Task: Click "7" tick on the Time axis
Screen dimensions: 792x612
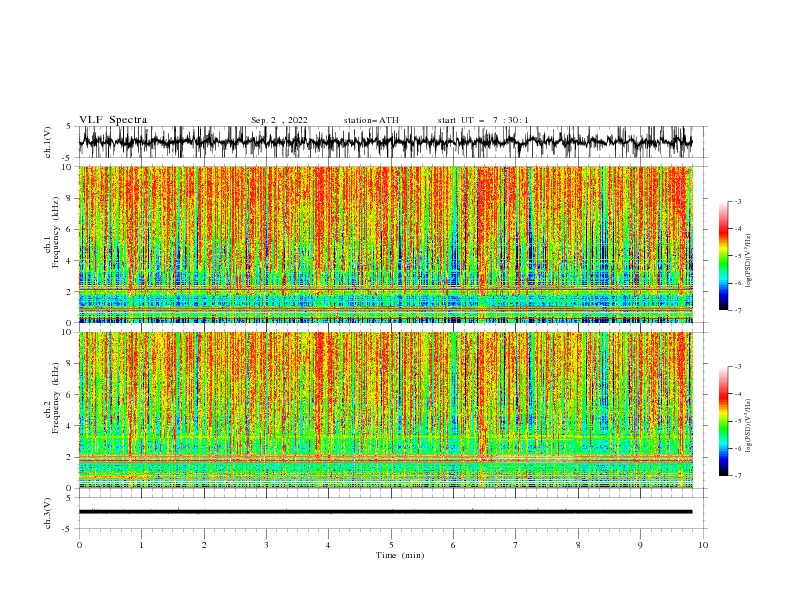Action: tap(516, 545)
